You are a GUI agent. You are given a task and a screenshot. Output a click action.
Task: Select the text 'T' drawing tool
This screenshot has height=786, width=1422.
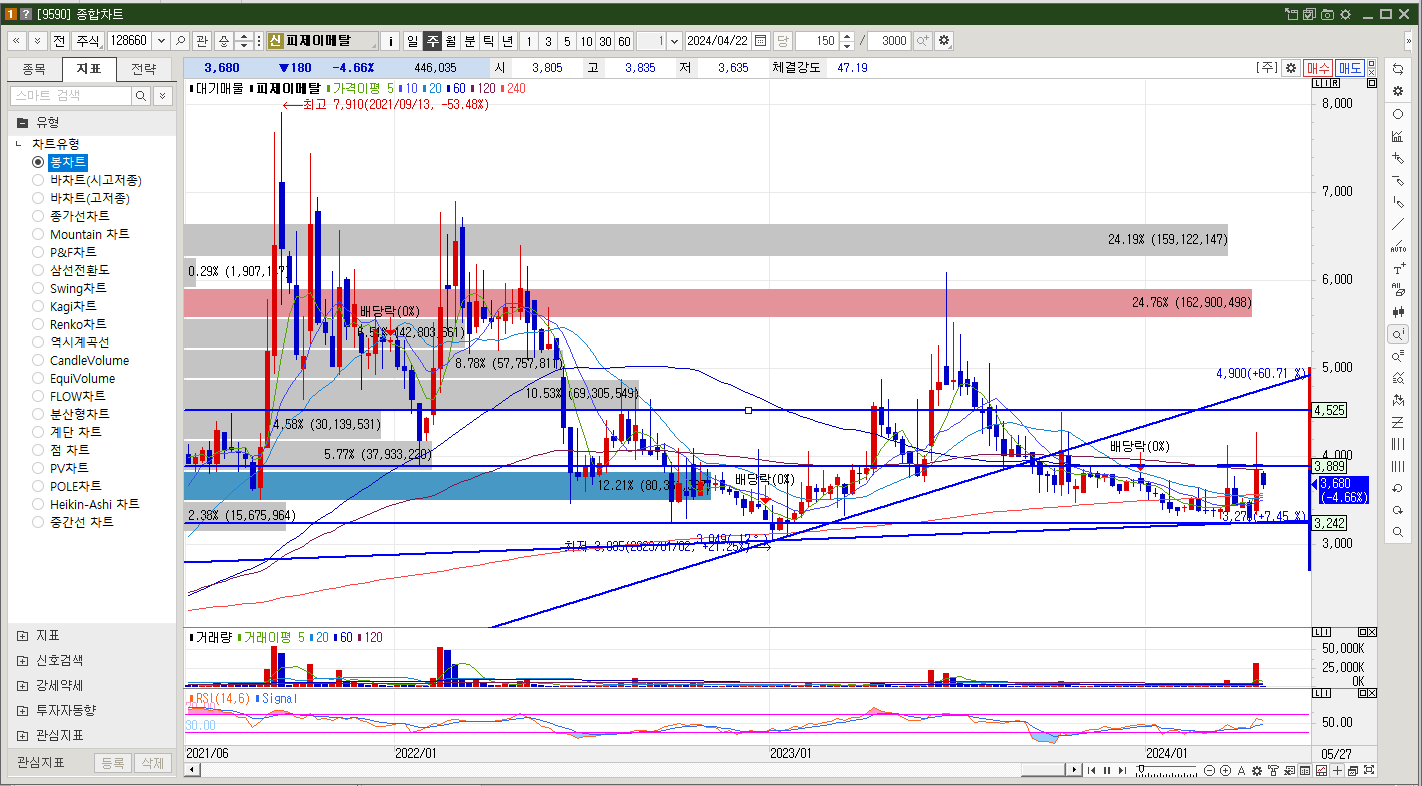click(x=1398, y=268)
